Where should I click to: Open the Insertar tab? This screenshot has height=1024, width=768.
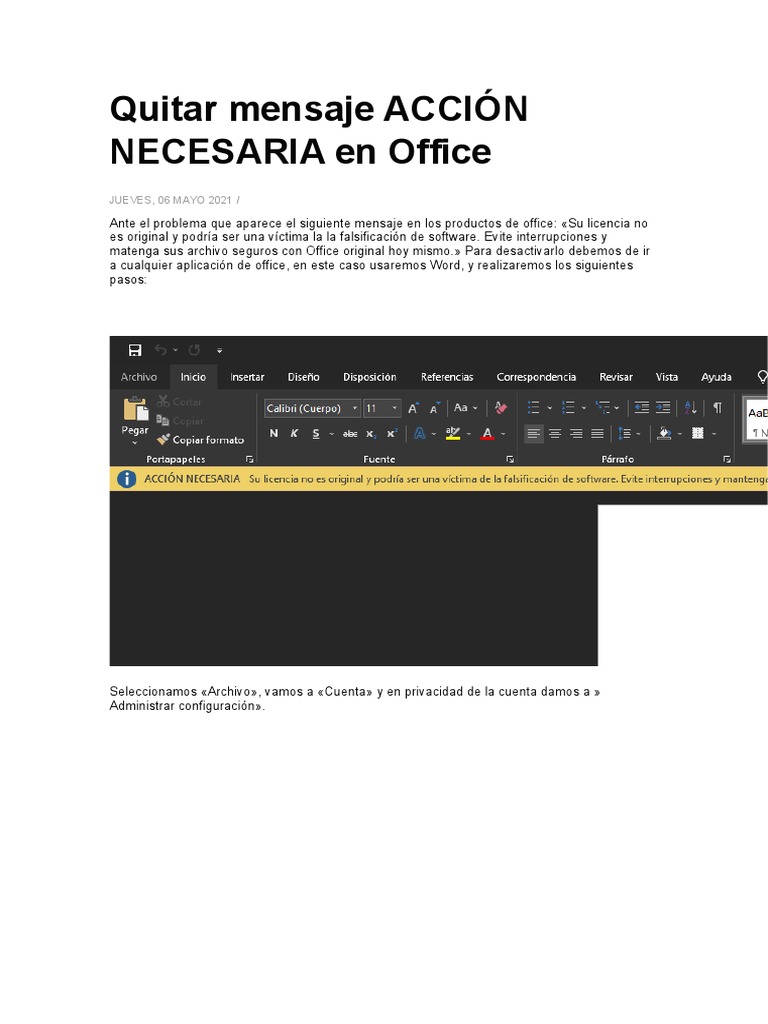[x=247, y=377]
